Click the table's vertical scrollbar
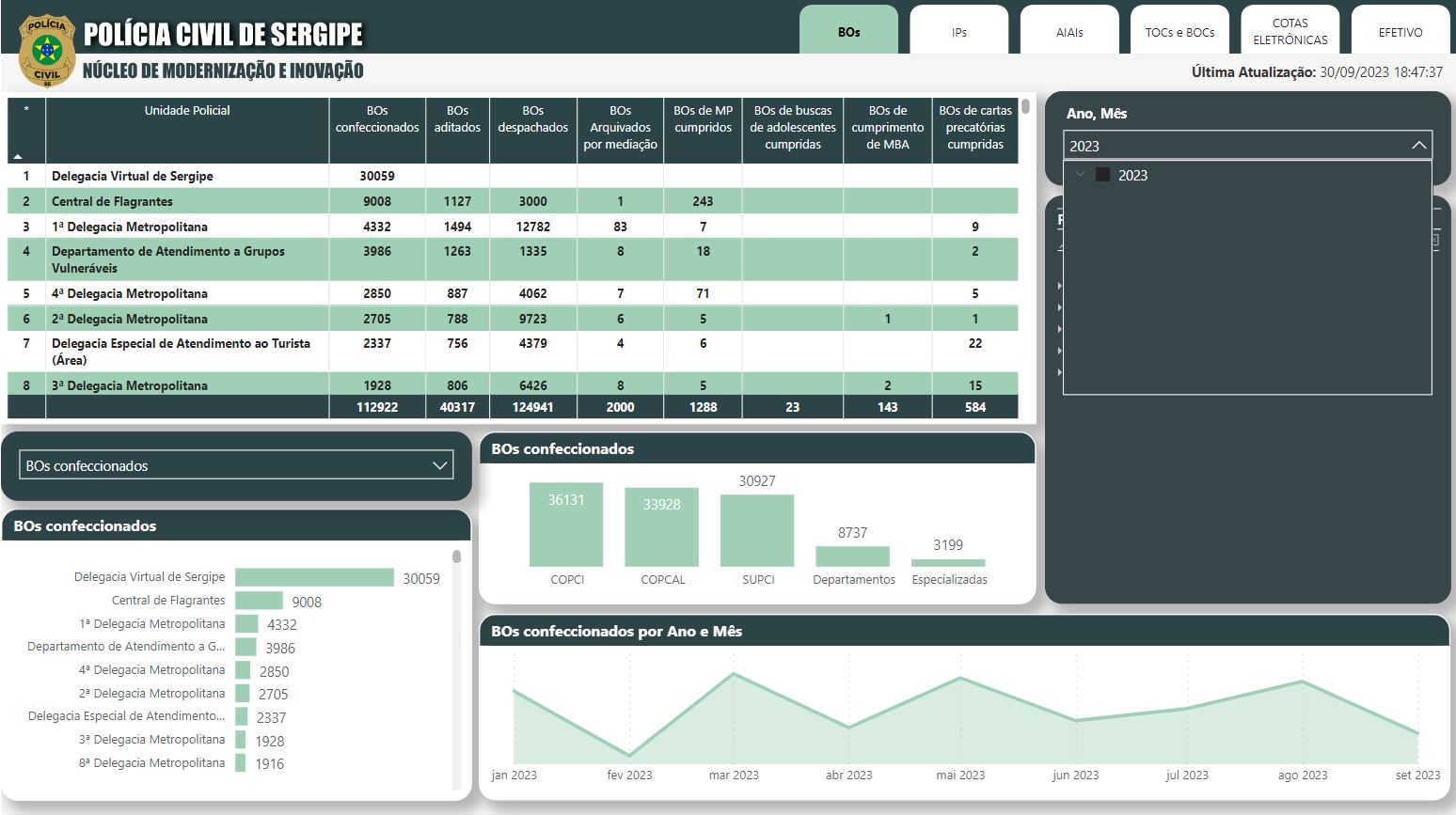This screenshot has width=1456, height=815. 1025,107
